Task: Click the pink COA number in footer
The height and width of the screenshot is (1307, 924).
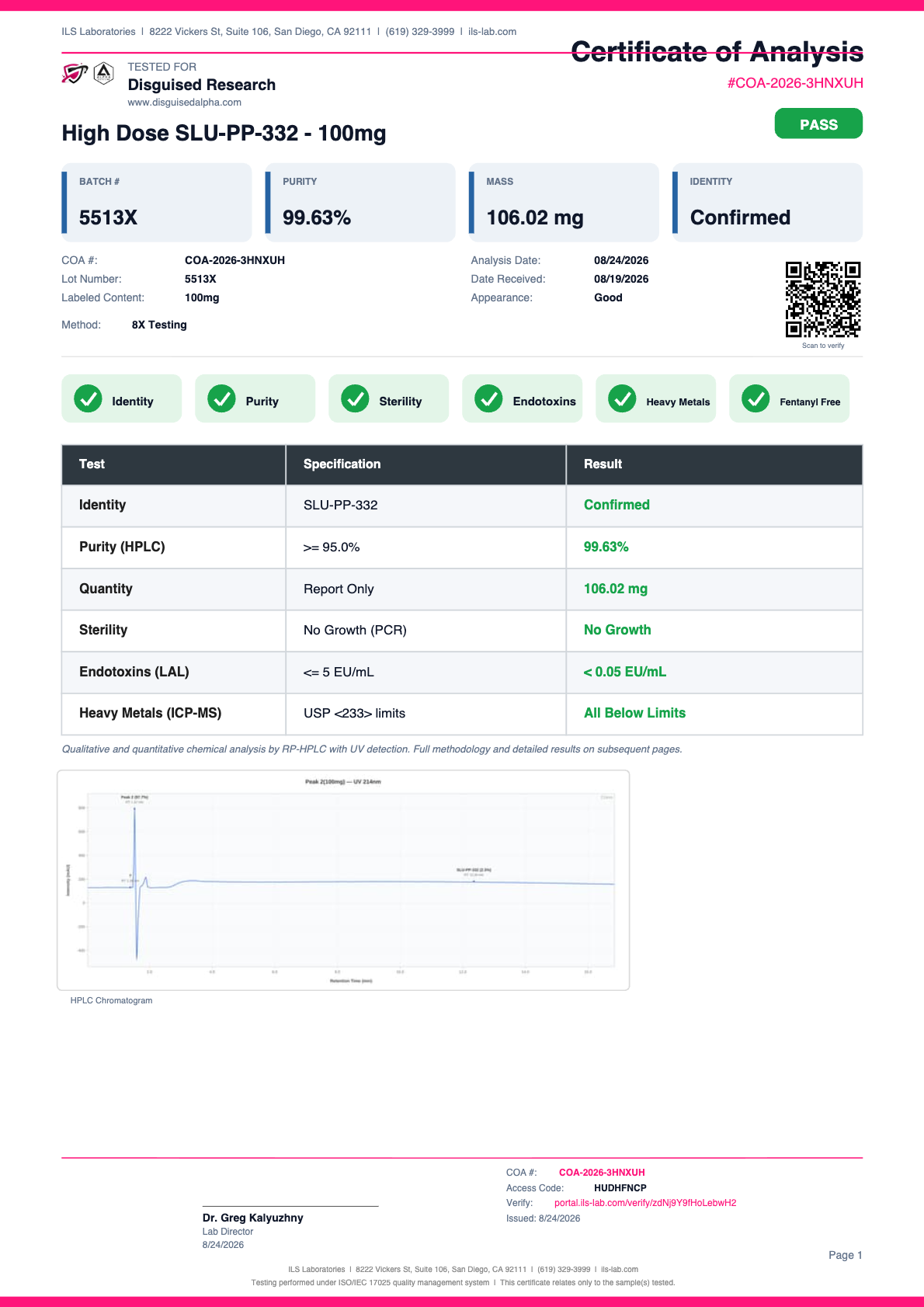Action: (602, 1173)
